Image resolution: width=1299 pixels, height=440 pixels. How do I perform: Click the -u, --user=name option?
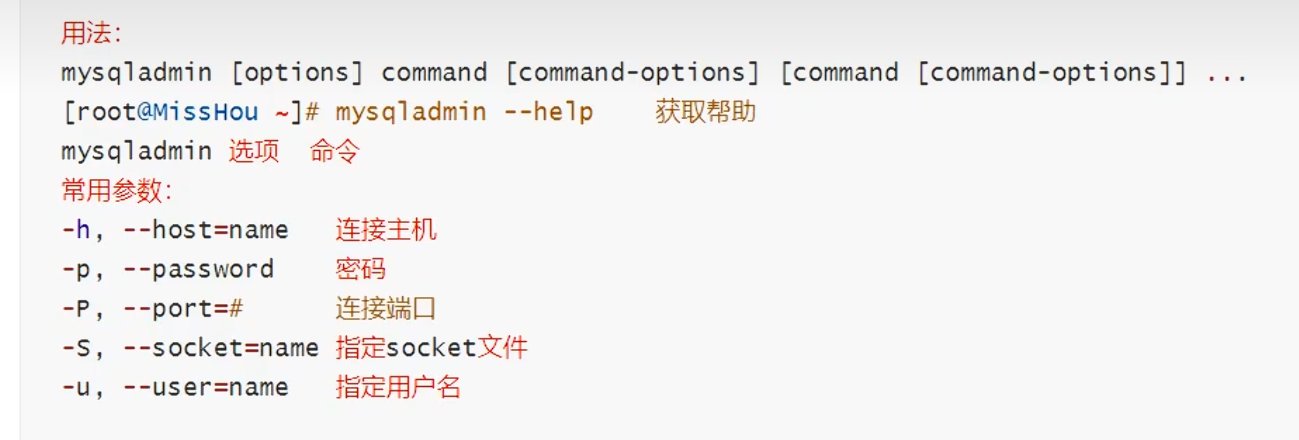pos(175,387)
